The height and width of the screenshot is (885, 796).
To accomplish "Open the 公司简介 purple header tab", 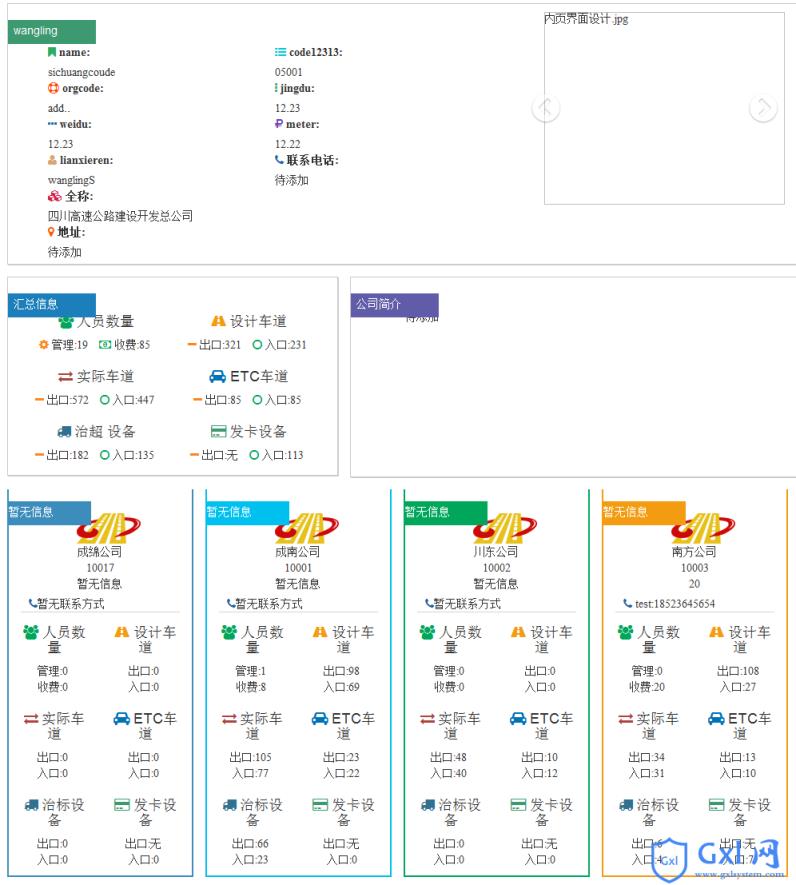I will click(395, 304).
